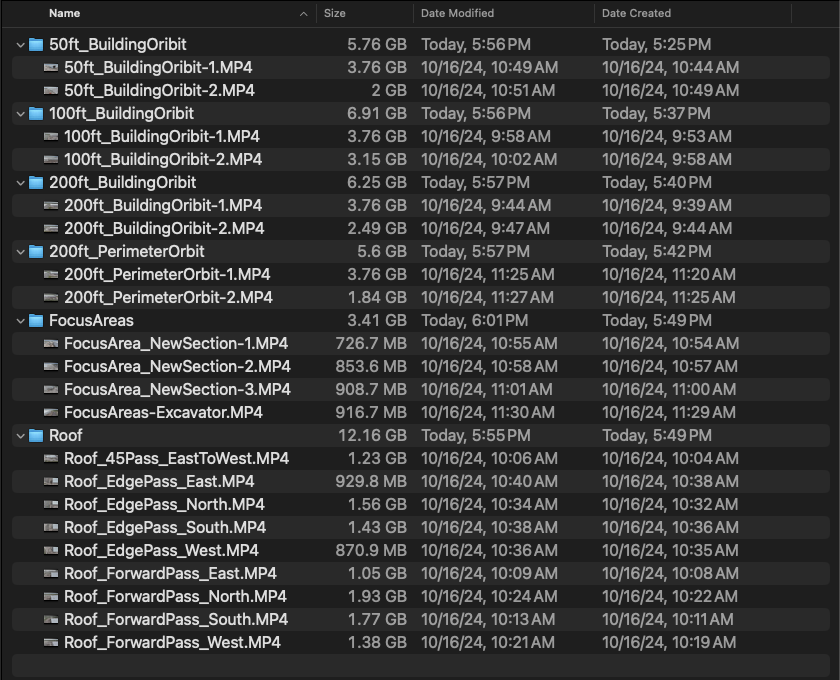Click the 100ft_BuildingOribit folder icon
Viewport: 840px width, 680px height.
point(38,113)
